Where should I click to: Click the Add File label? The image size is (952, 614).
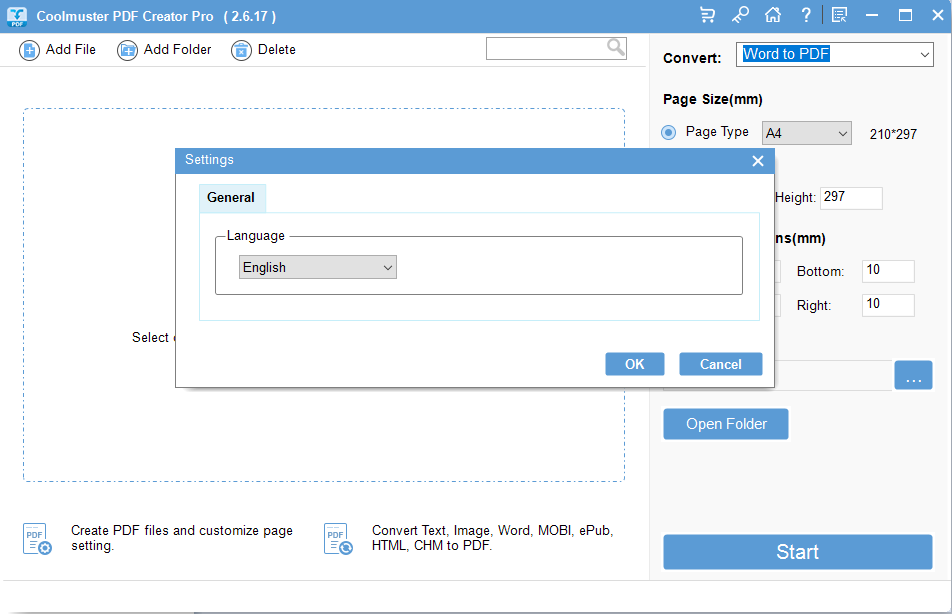point(70,50)
